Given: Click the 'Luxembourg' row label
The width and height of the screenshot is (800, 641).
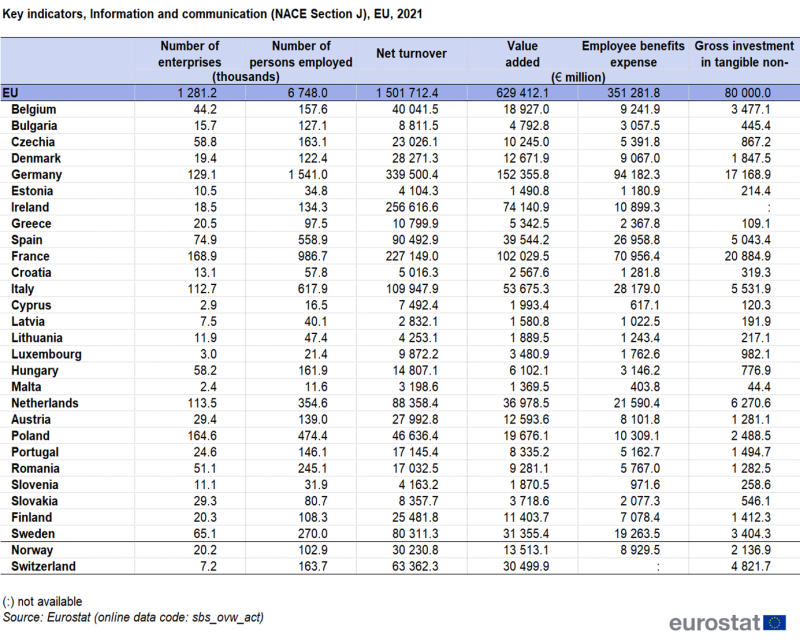Looking at the screenshot, I should (46, 354).
